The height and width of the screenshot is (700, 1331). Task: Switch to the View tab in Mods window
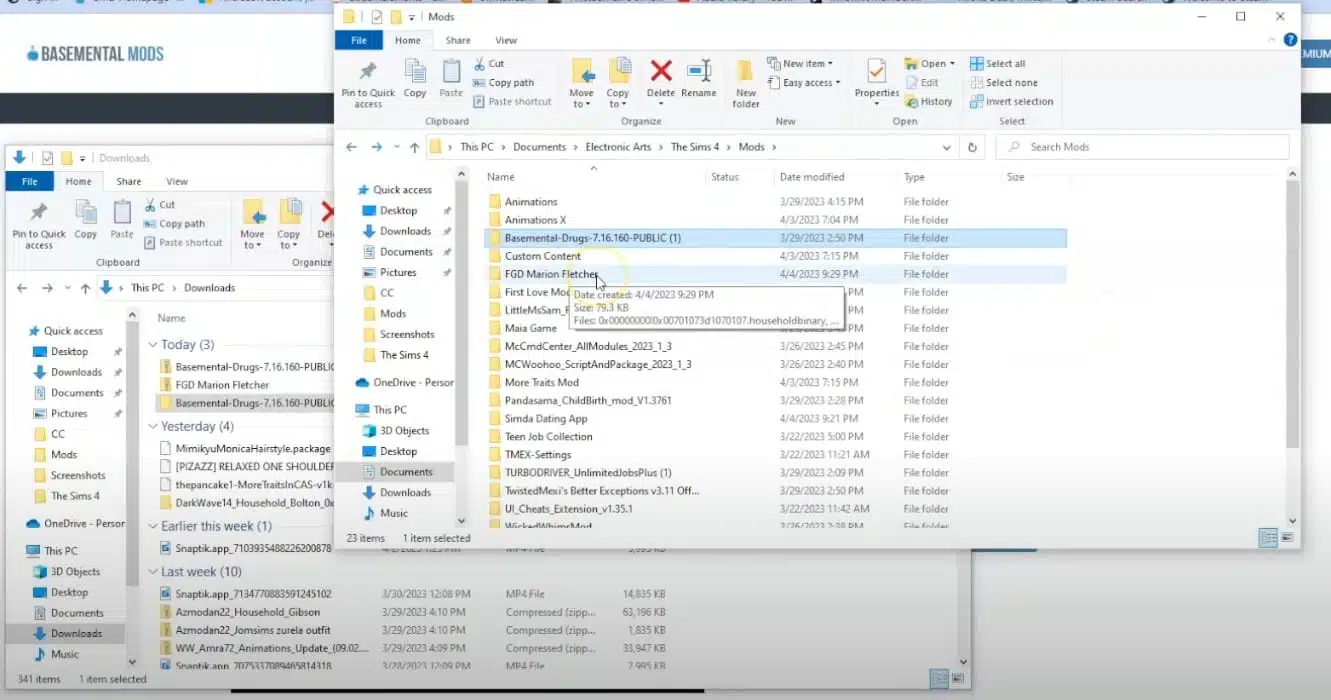pyautogui.click(x=506, y=40)
